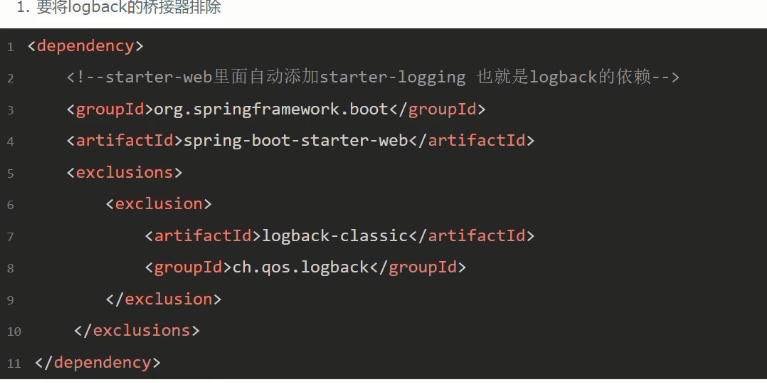Click the closing exclusions tag on line 10
767x383 pixels.
coord(136,331)
